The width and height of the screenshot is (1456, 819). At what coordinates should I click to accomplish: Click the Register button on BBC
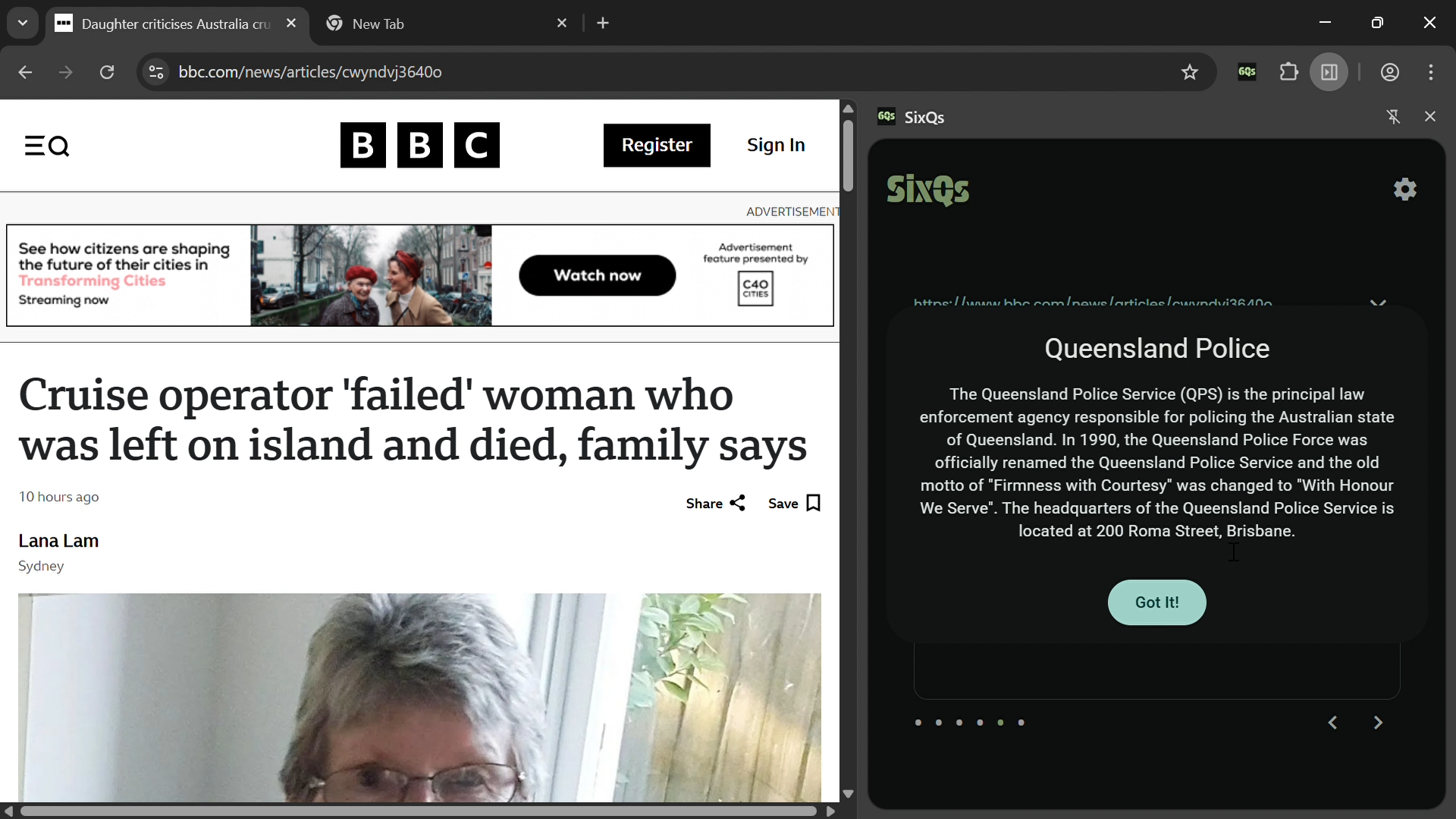tap(657, 146)
